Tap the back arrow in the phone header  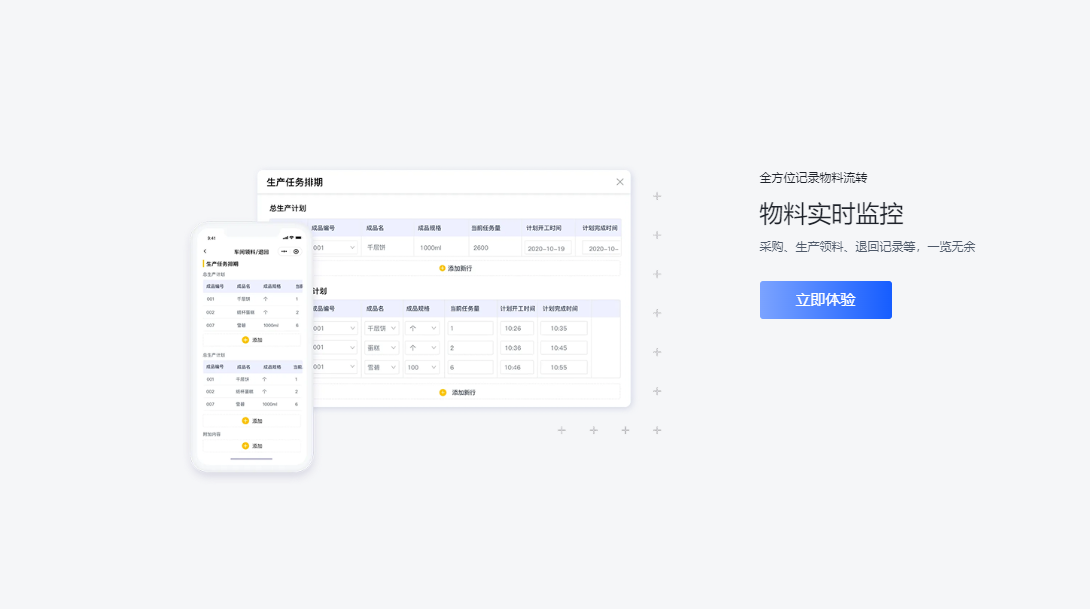pyautogui.click(x=205, y=252)
